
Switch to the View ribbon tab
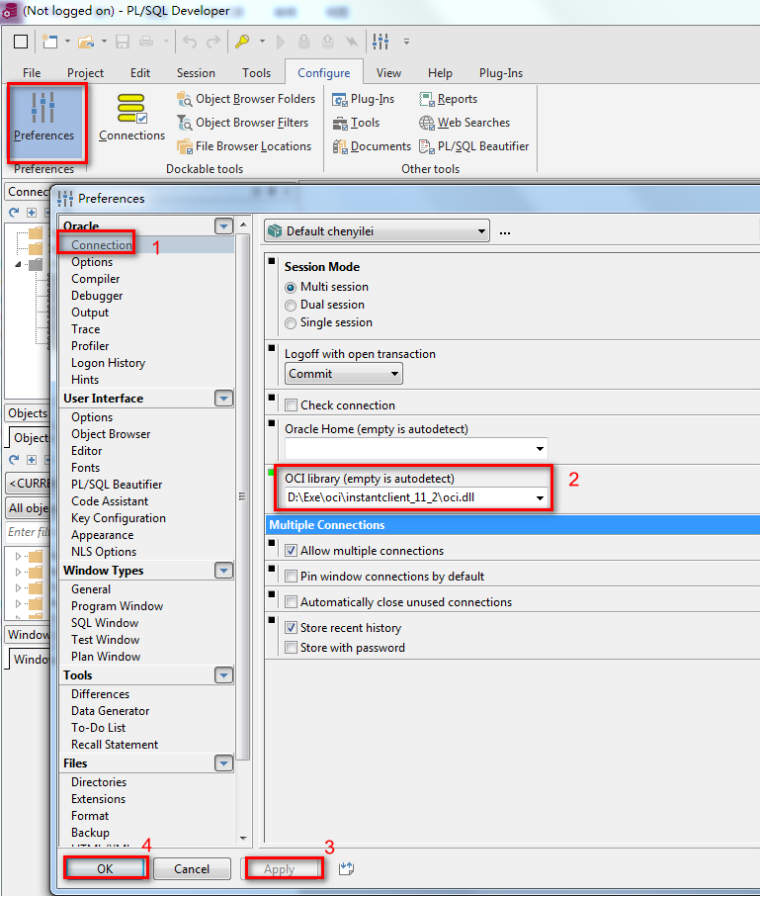pos(388,73)
